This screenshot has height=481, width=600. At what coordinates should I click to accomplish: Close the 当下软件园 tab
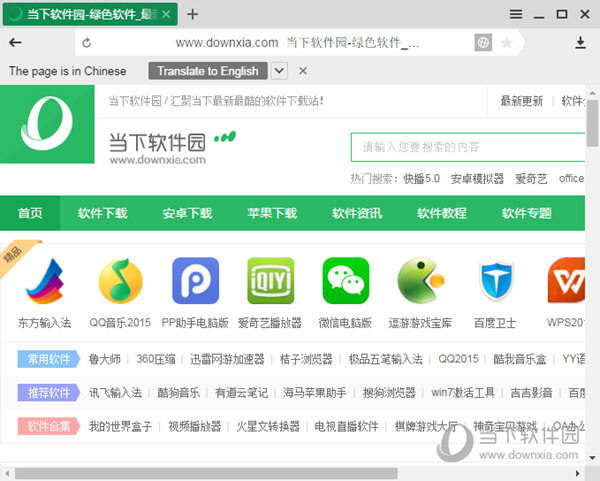click(166, 14)
